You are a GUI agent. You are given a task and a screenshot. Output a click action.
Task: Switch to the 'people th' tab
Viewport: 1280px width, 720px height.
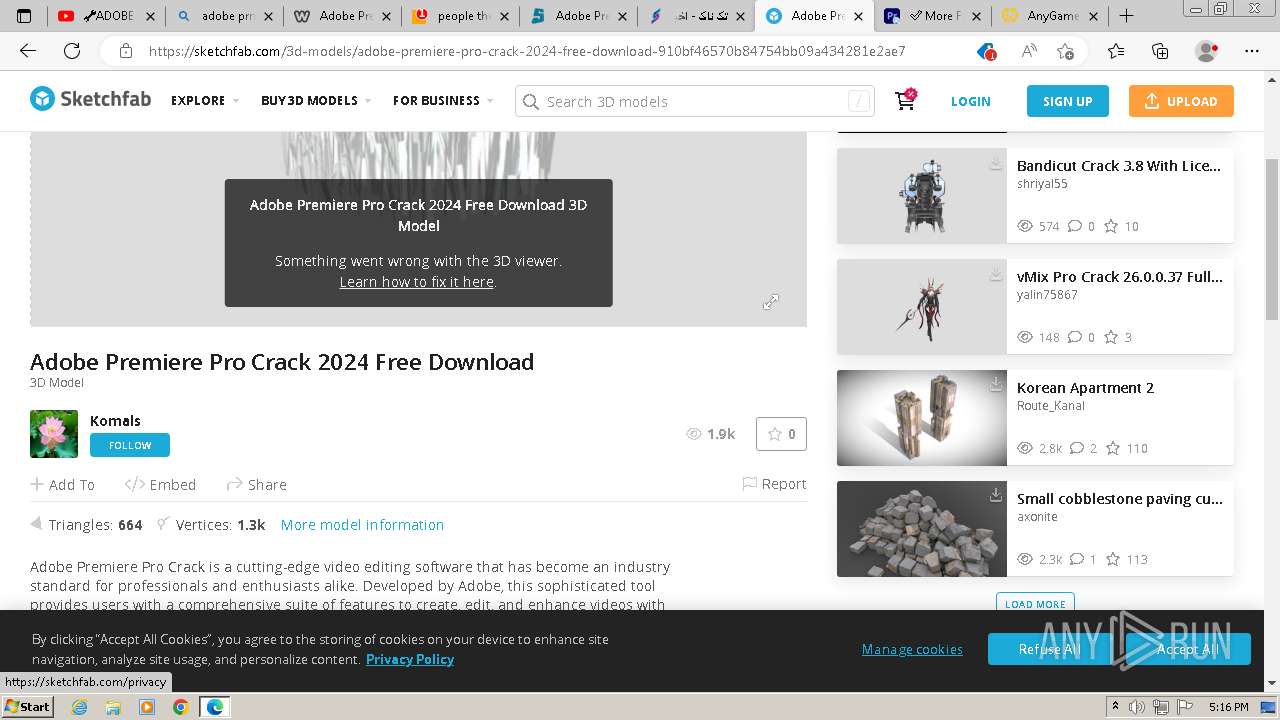click(460, 16)
